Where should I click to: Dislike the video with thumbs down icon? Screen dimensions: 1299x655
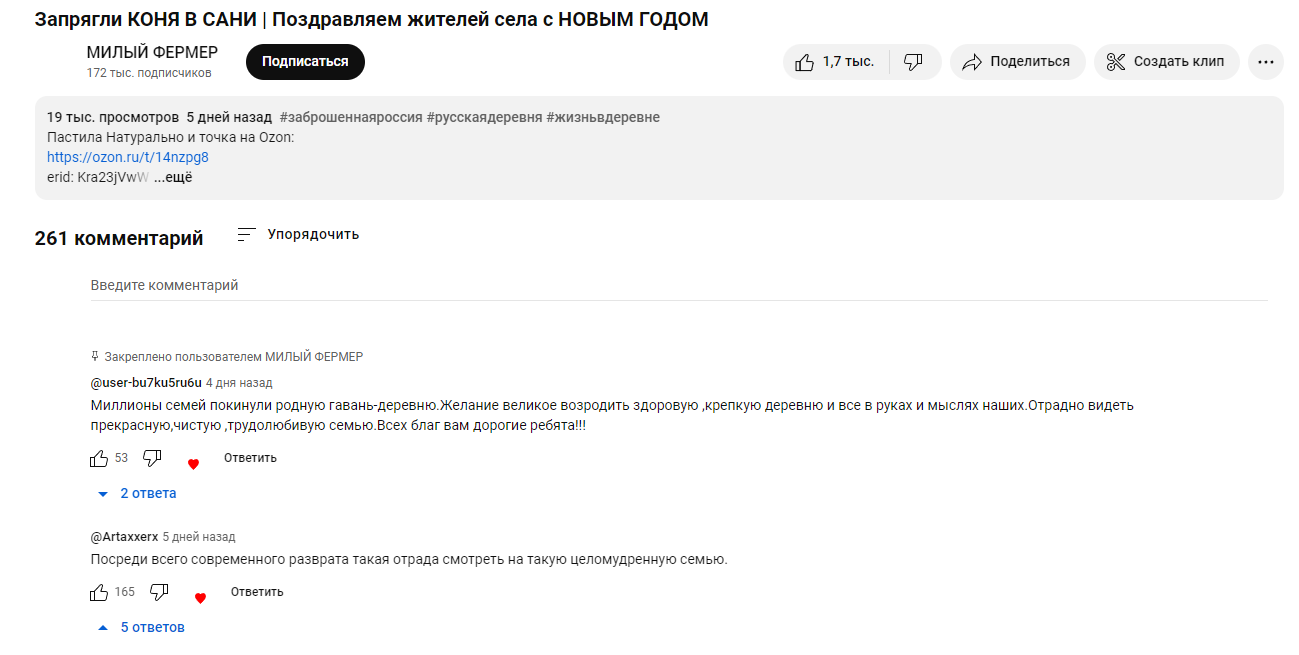(913, 62)
